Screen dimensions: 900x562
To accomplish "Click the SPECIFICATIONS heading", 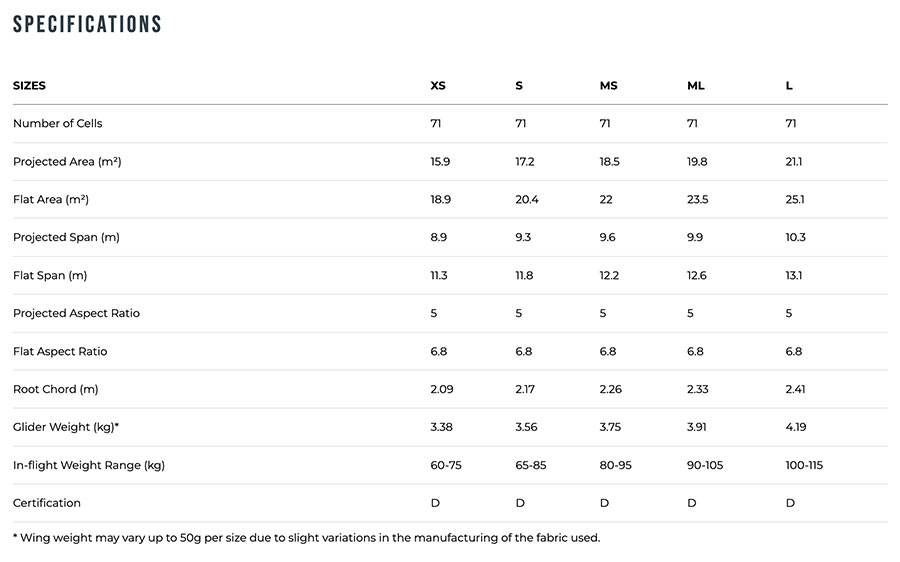I will (87, 24).
